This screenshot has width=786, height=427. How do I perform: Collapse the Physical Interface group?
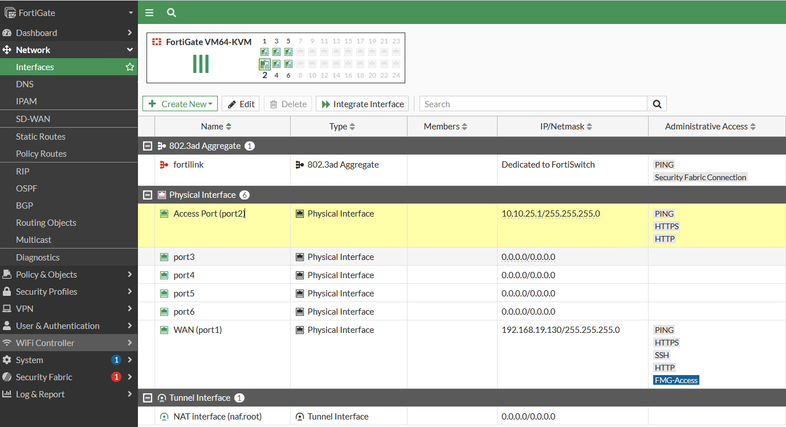pos(147,195)
